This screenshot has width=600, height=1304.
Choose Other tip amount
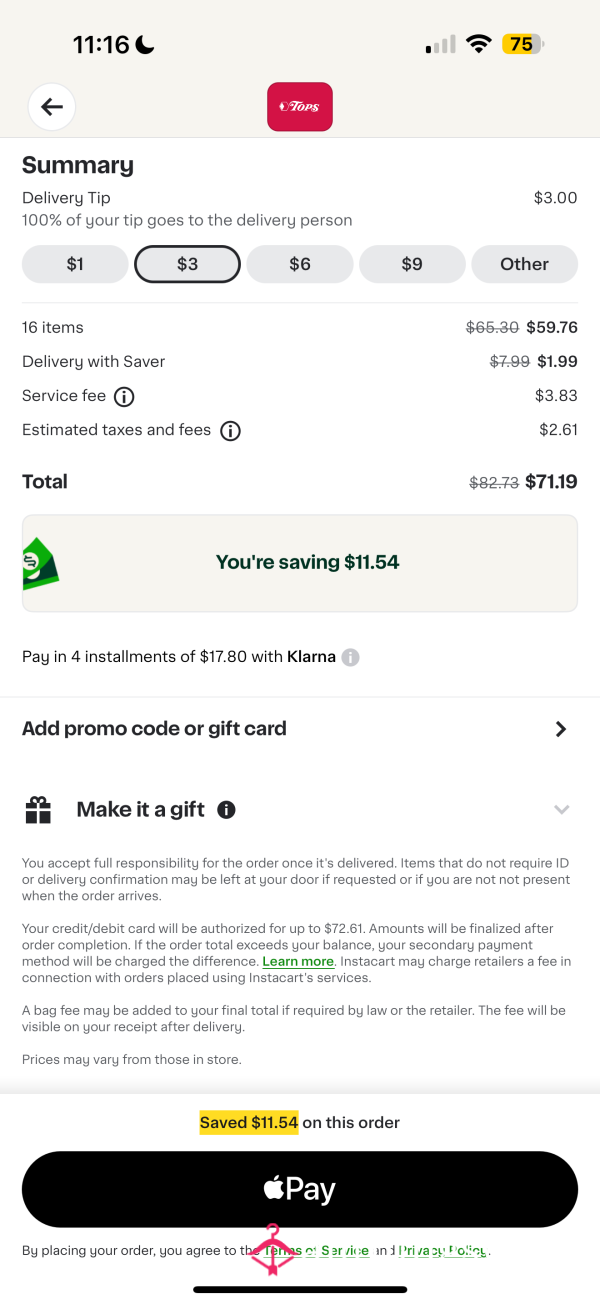click(x=525, y=264)
